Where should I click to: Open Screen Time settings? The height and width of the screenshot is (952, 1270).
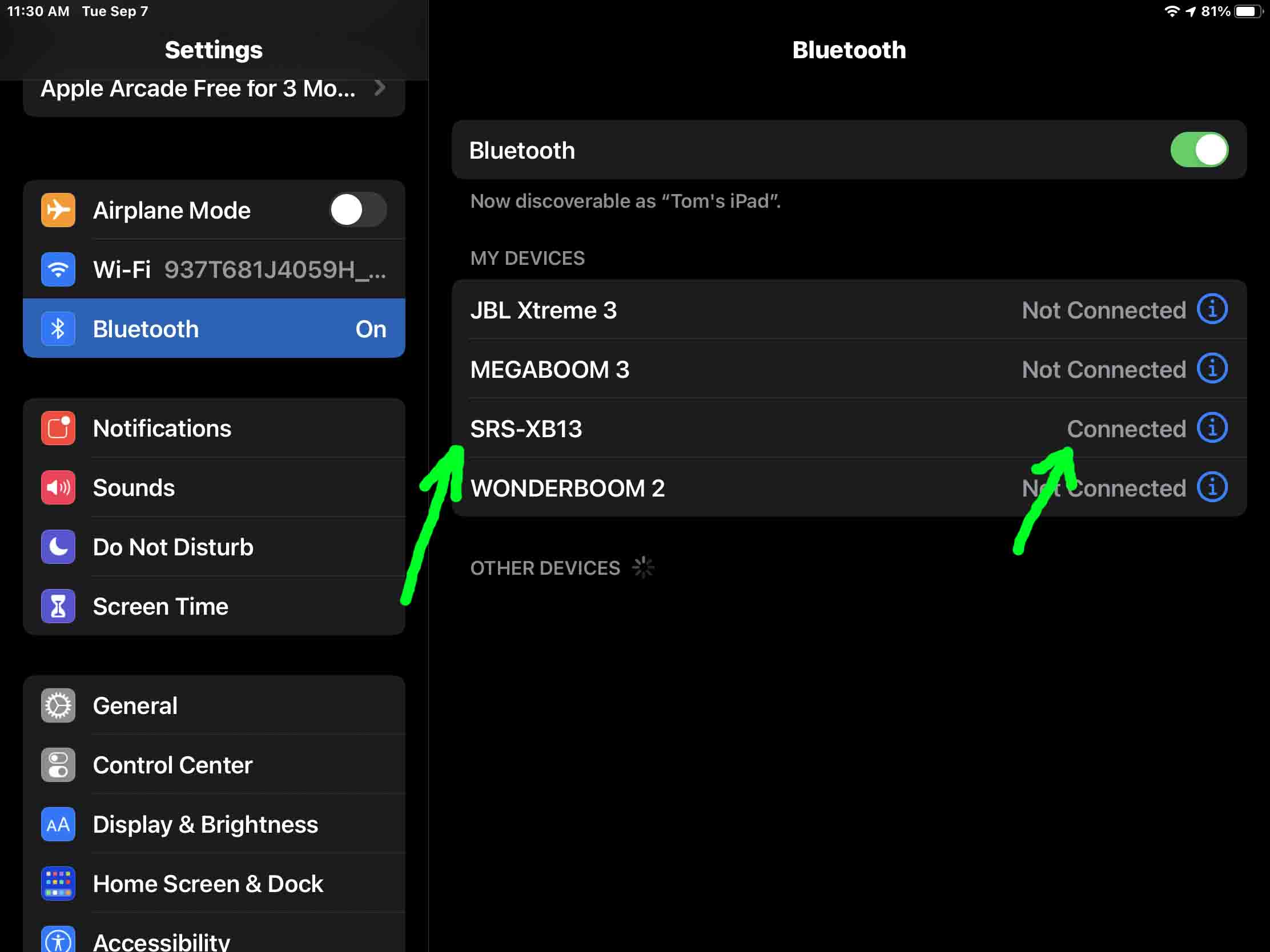tap(214, 606)
